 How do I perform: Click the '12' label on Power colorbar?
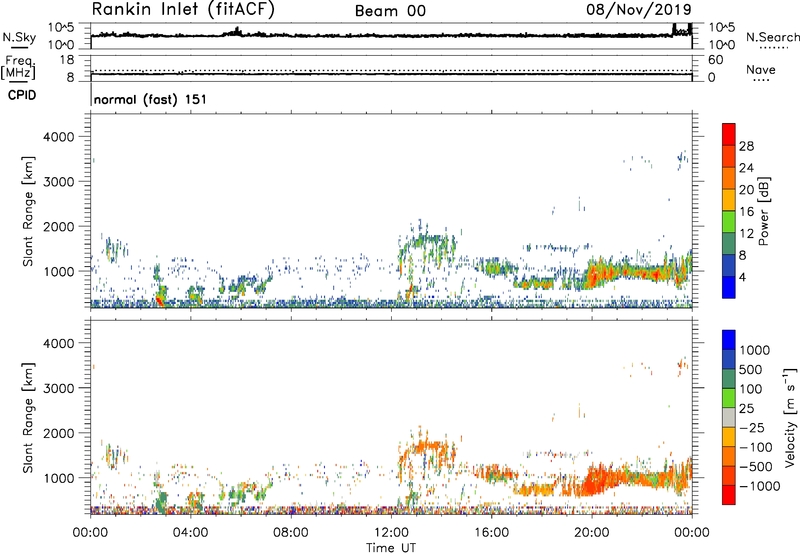tap(746, 234)
